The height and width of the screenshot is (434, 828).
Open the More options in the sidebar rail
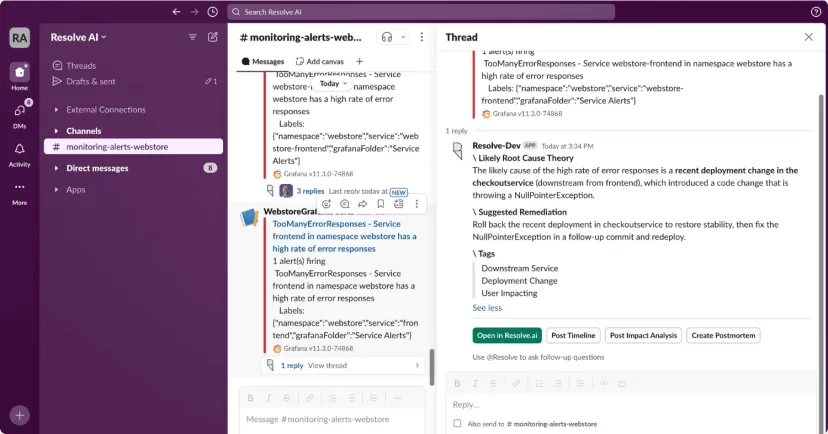tap(20, 193)
